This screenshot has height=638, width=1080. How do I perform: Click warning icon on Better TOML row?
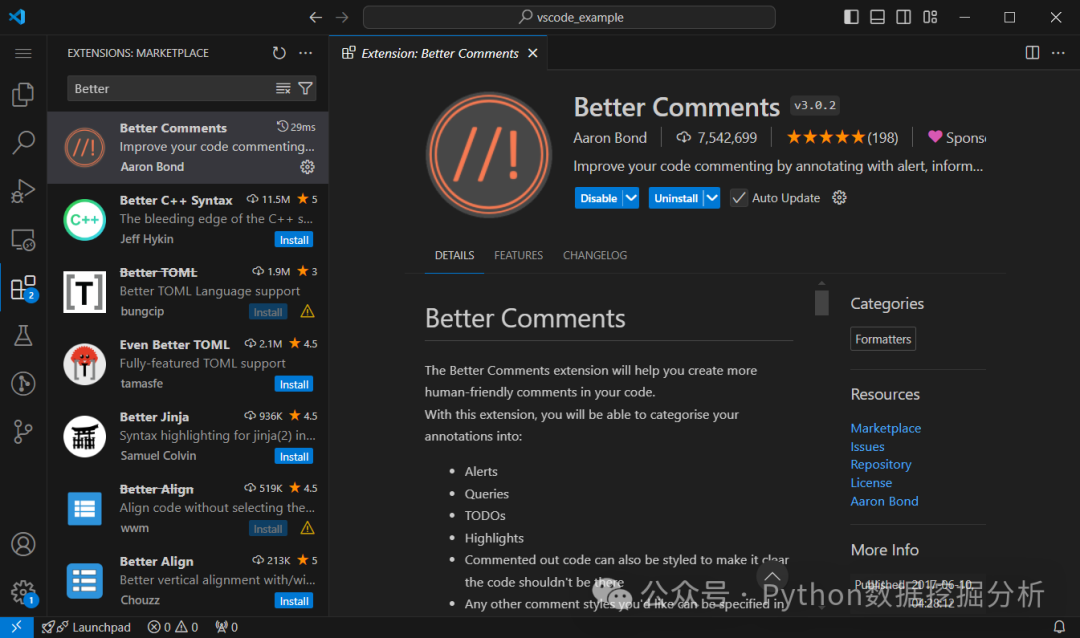coord(307,311)
